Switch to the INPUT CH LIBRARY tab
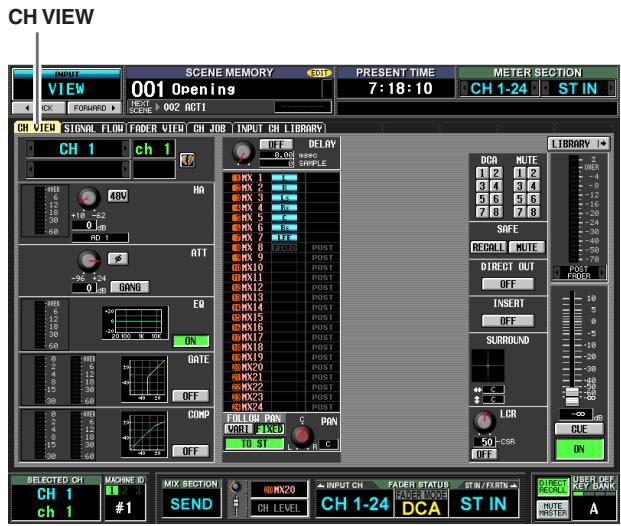 tap(279, 128)
